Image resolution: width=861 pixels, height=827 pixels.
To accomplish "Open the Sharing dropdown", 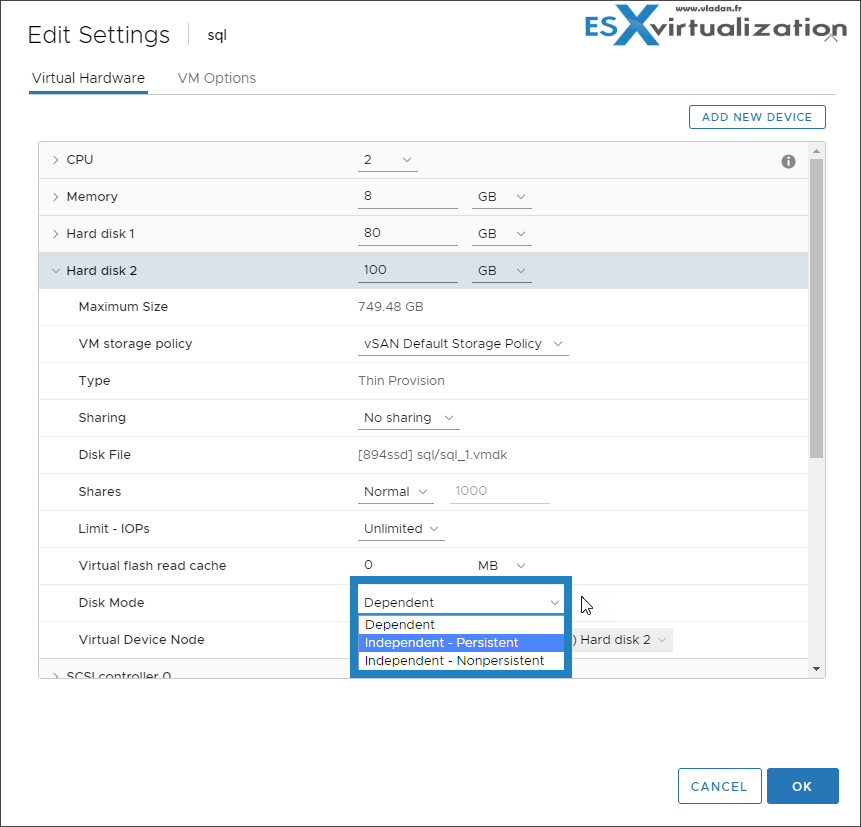I will pyautogui.click(x=409, y=418).
